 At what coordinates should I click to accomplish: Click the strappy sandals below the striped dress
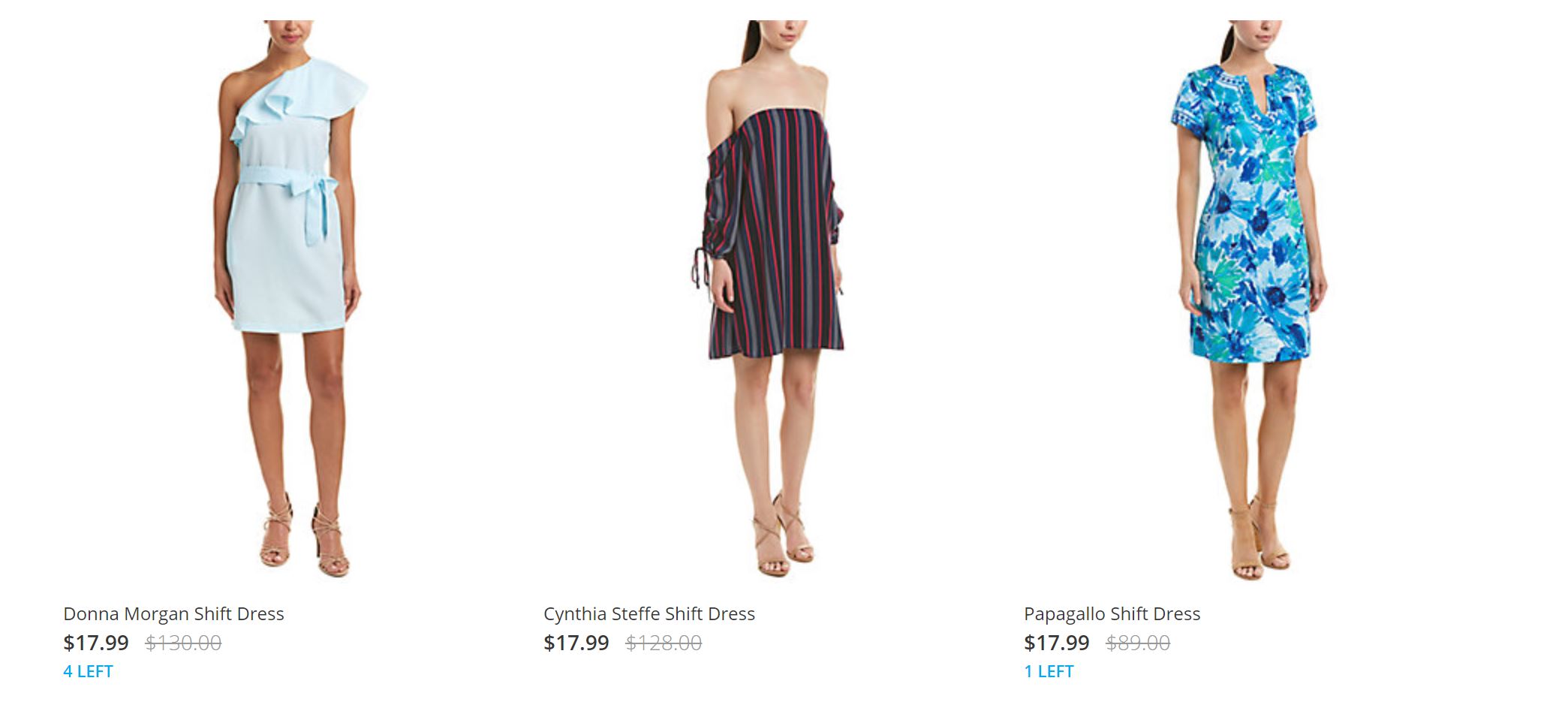[781, 537]
